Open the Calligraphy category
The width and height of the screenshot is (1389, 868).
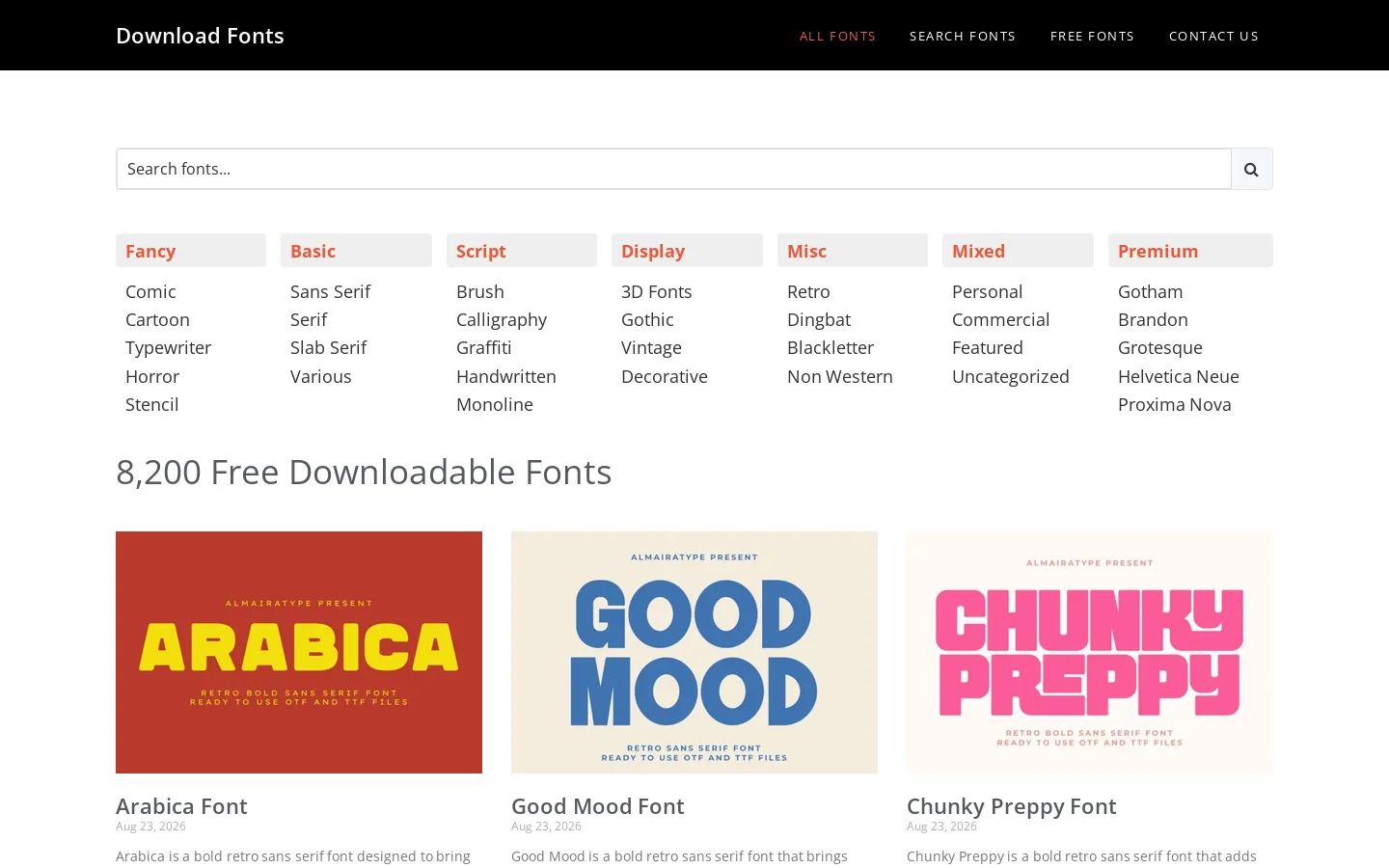coord(502,319)
